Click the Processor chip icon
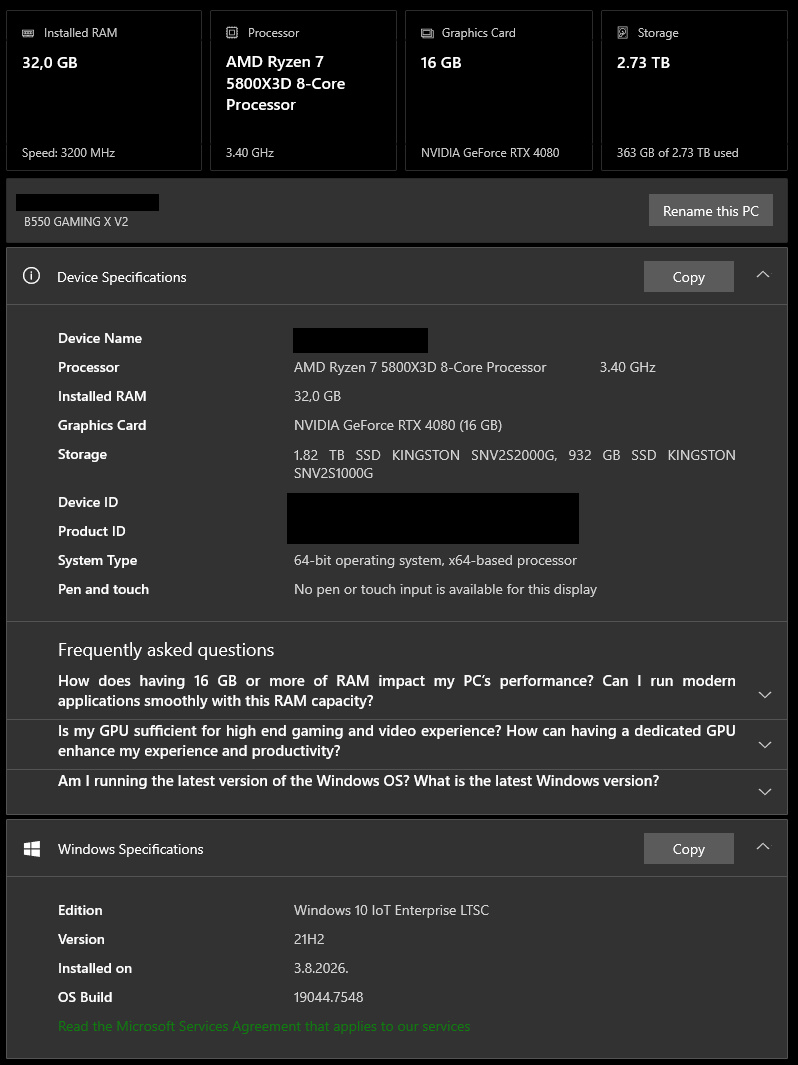 click(x=232, y=33)
